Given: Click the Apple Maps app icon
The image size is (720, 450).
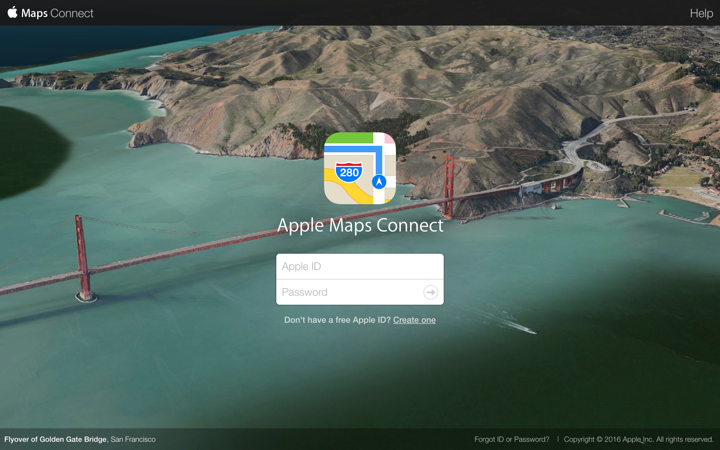Looking at the screenshot, I should point(360,168).
